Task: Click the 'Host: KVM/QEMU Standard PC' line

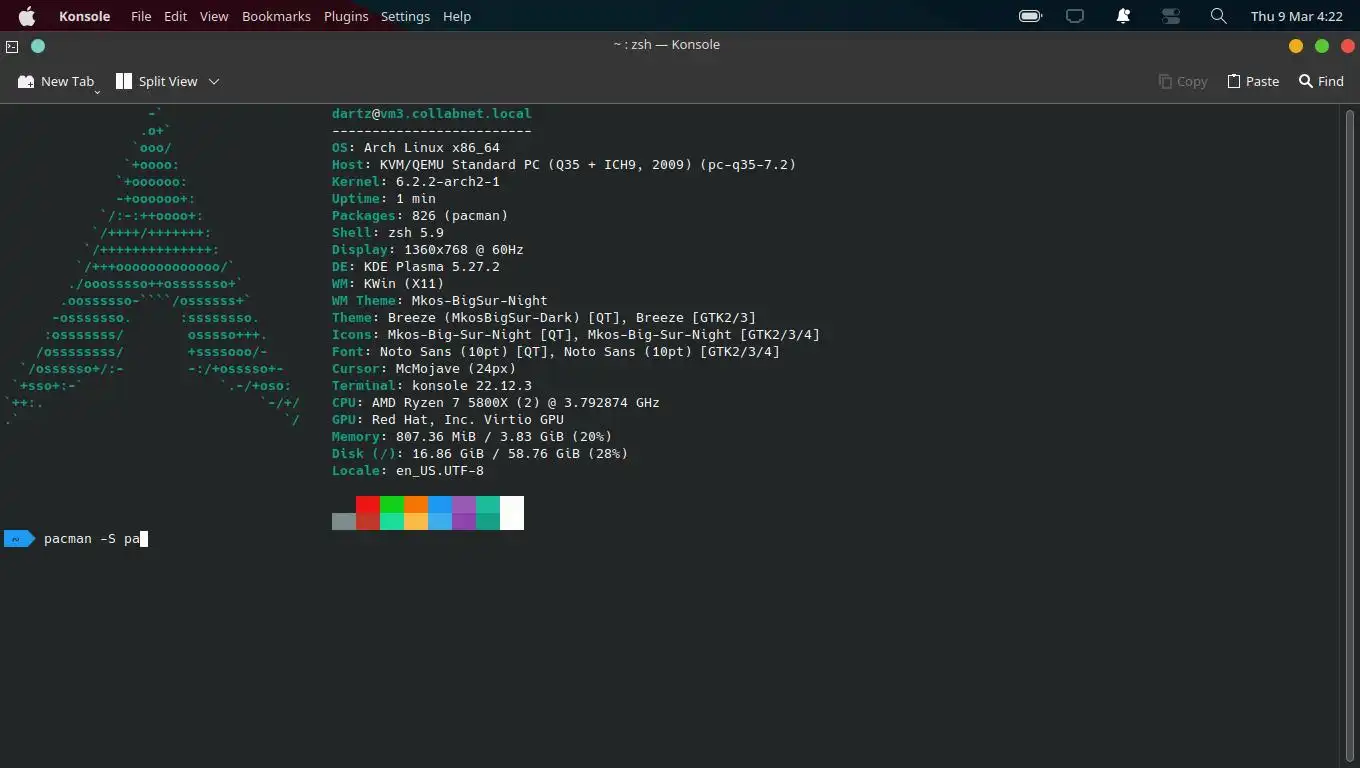Action: click(x=564, y=164)
